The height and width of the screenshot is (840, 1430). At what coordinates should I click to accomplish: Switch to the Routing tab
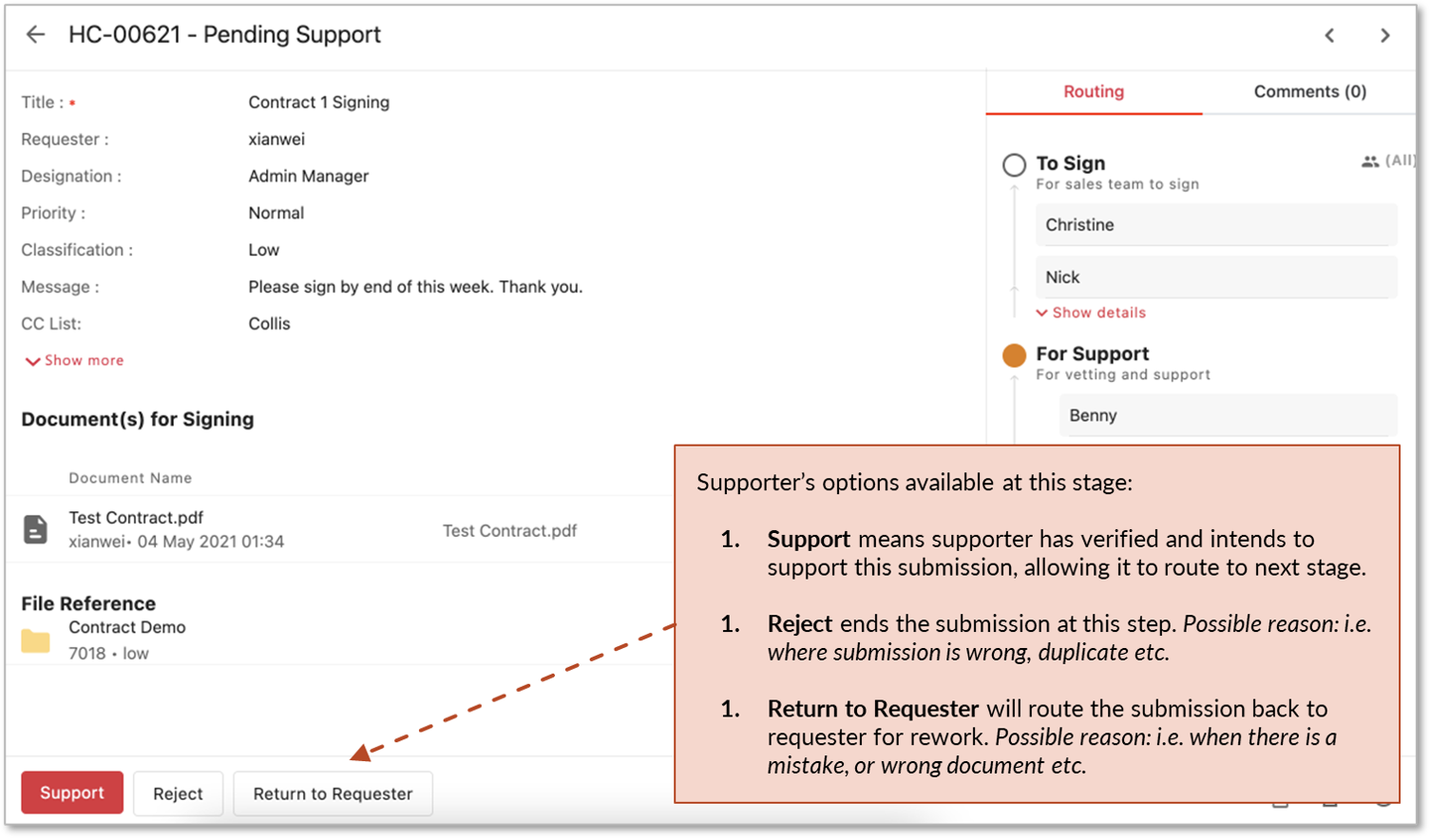point(1094,92)
